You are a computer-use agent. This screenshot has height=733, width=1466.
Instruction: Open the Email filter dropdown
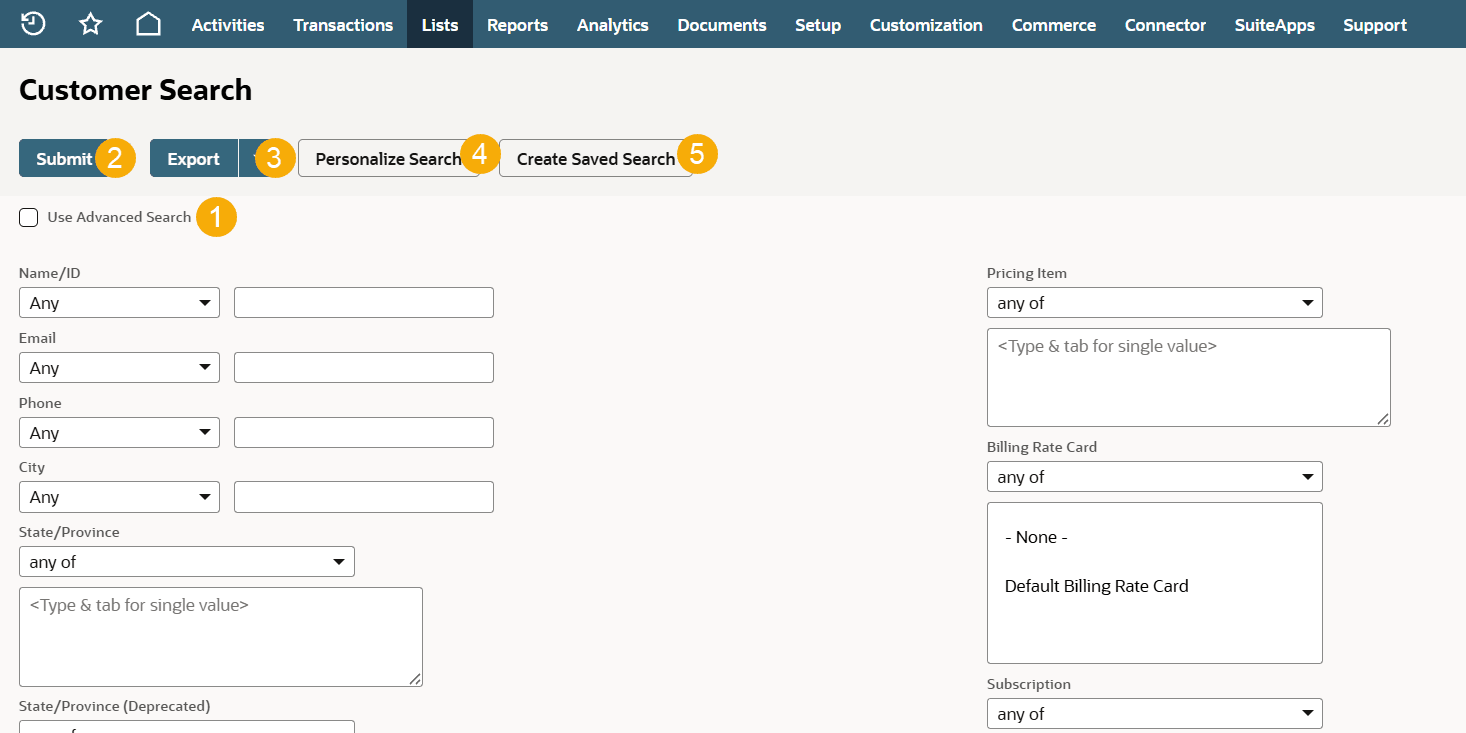[x=119, y=367]
